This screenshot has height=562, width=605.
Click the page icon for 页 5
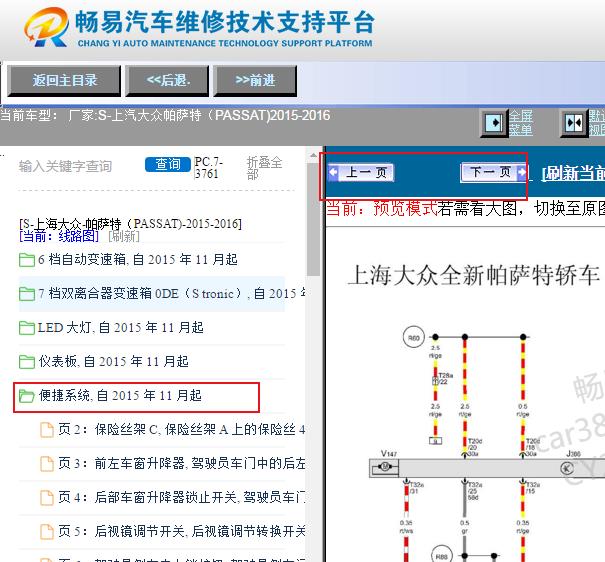[47, 532]
